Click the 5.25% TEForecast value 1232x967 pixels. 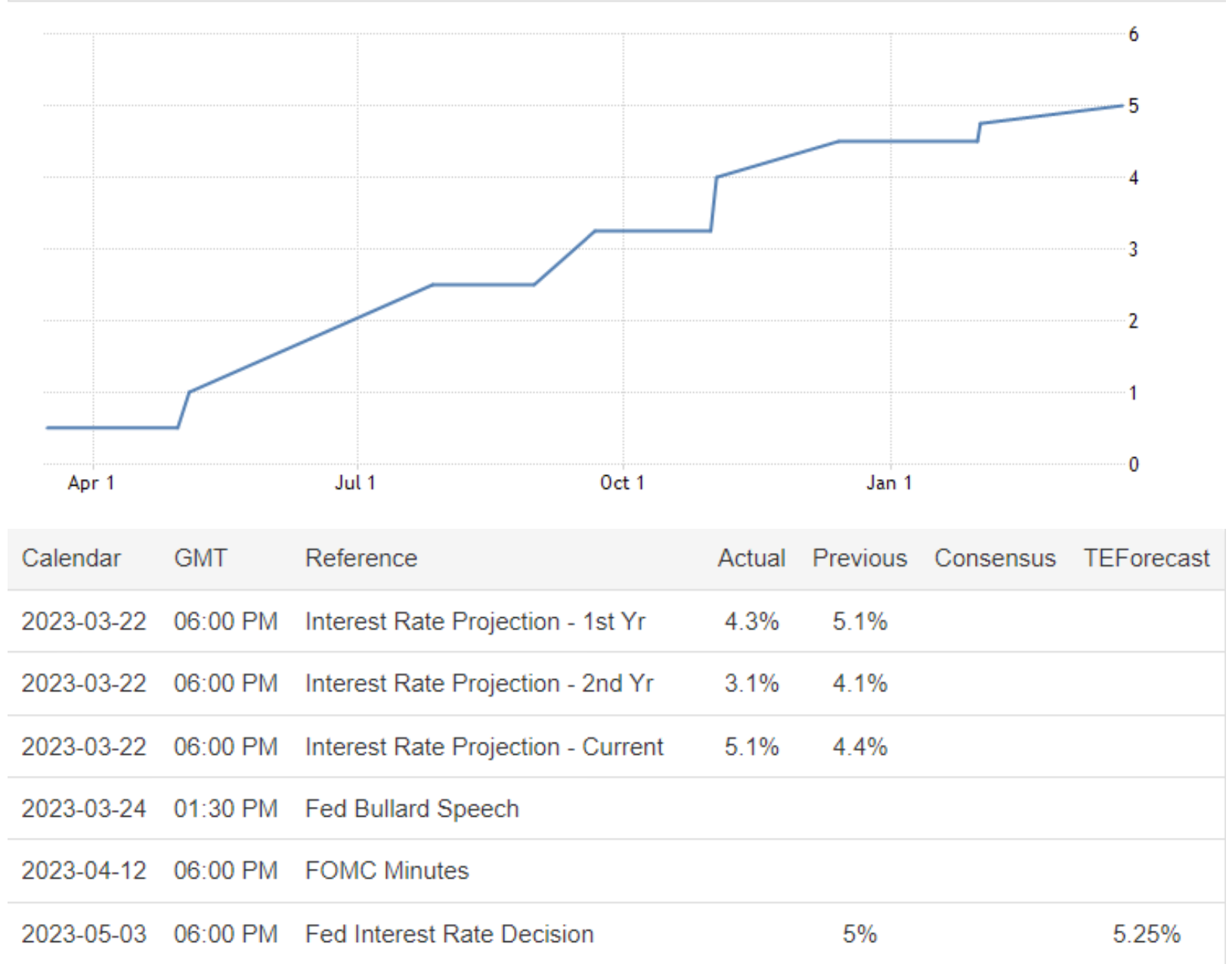click(1146, 935)
